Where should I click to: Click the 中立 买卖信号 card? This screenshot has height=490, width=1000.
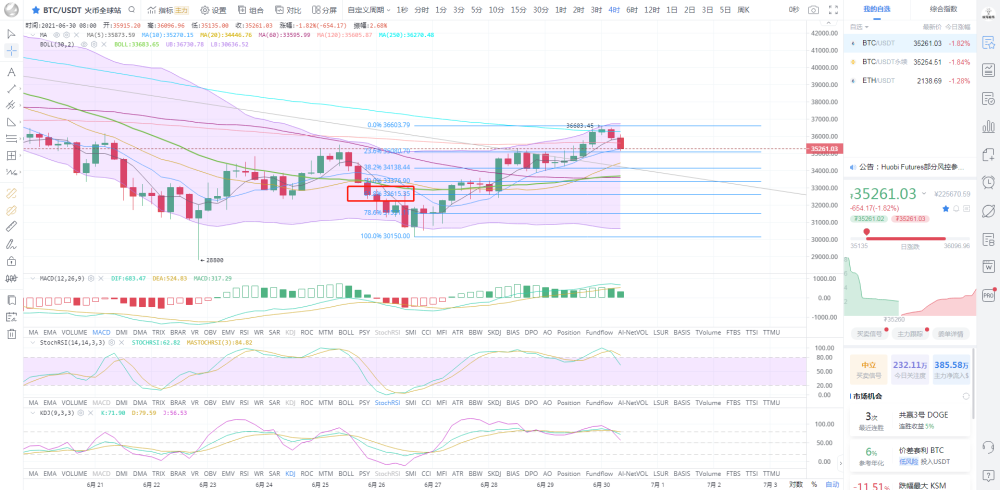click(x=868, y=368)
